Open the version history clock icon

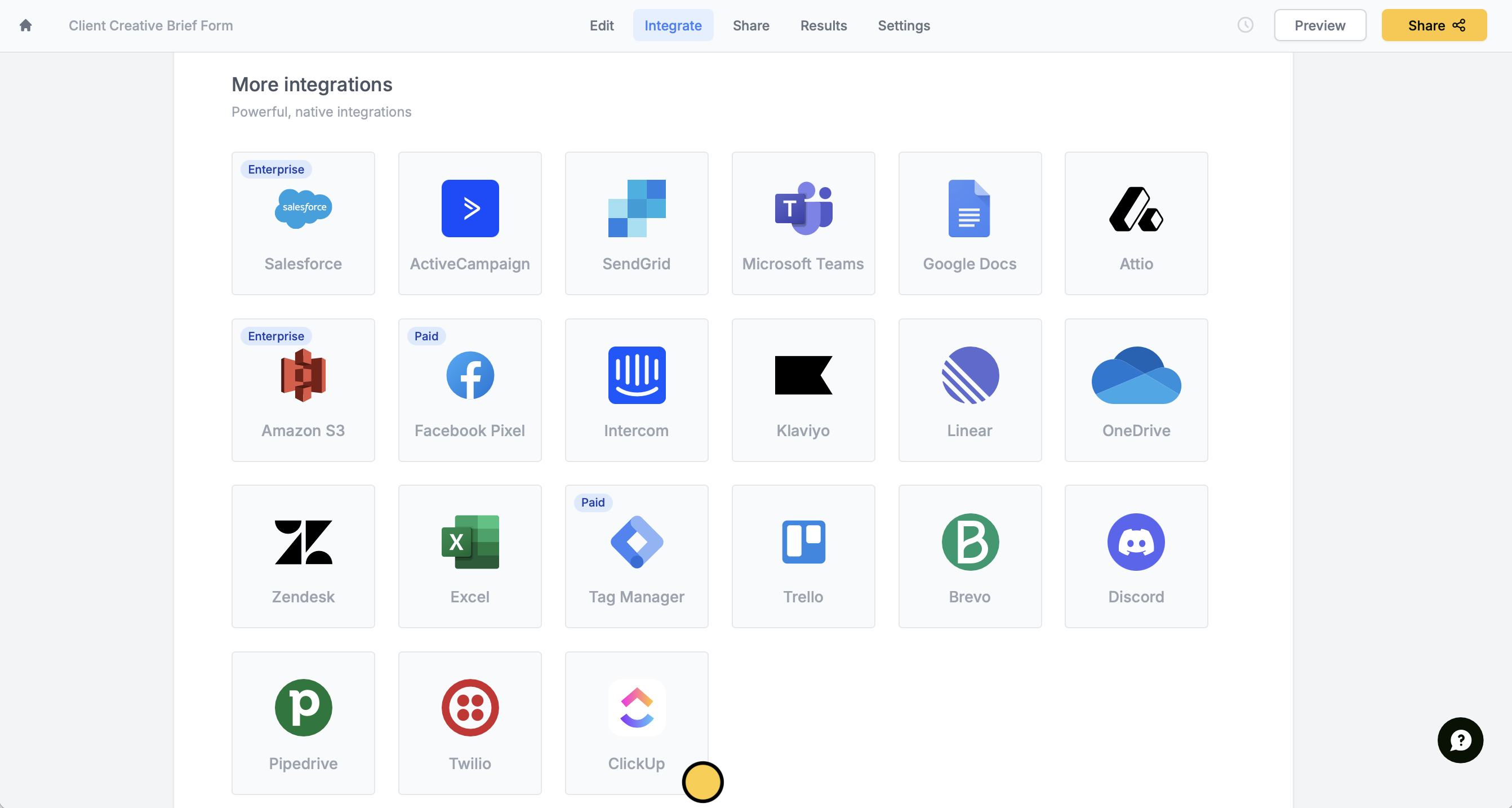(x=1245, y=25)
